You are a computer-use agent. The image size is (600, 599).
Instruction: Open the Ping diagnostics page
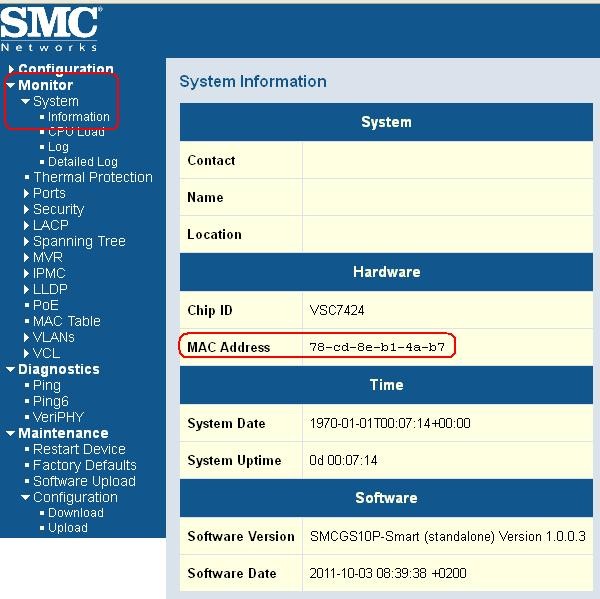[47, 385]
